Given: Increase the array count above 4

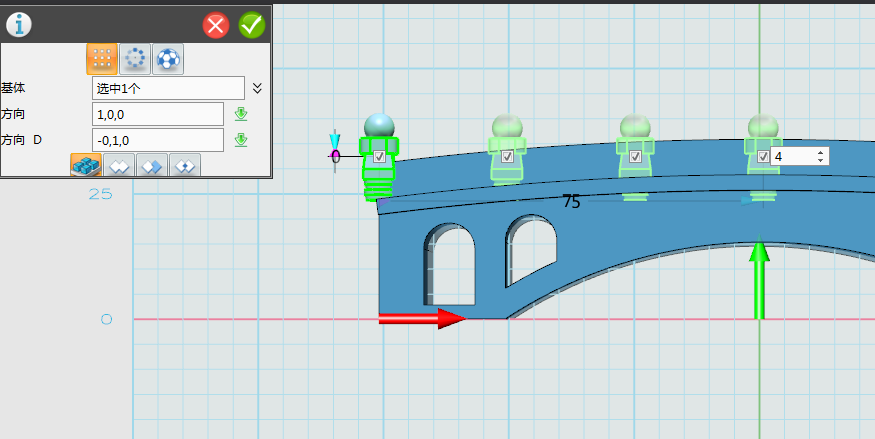Looking at the screenshot, I should point(821,153).
